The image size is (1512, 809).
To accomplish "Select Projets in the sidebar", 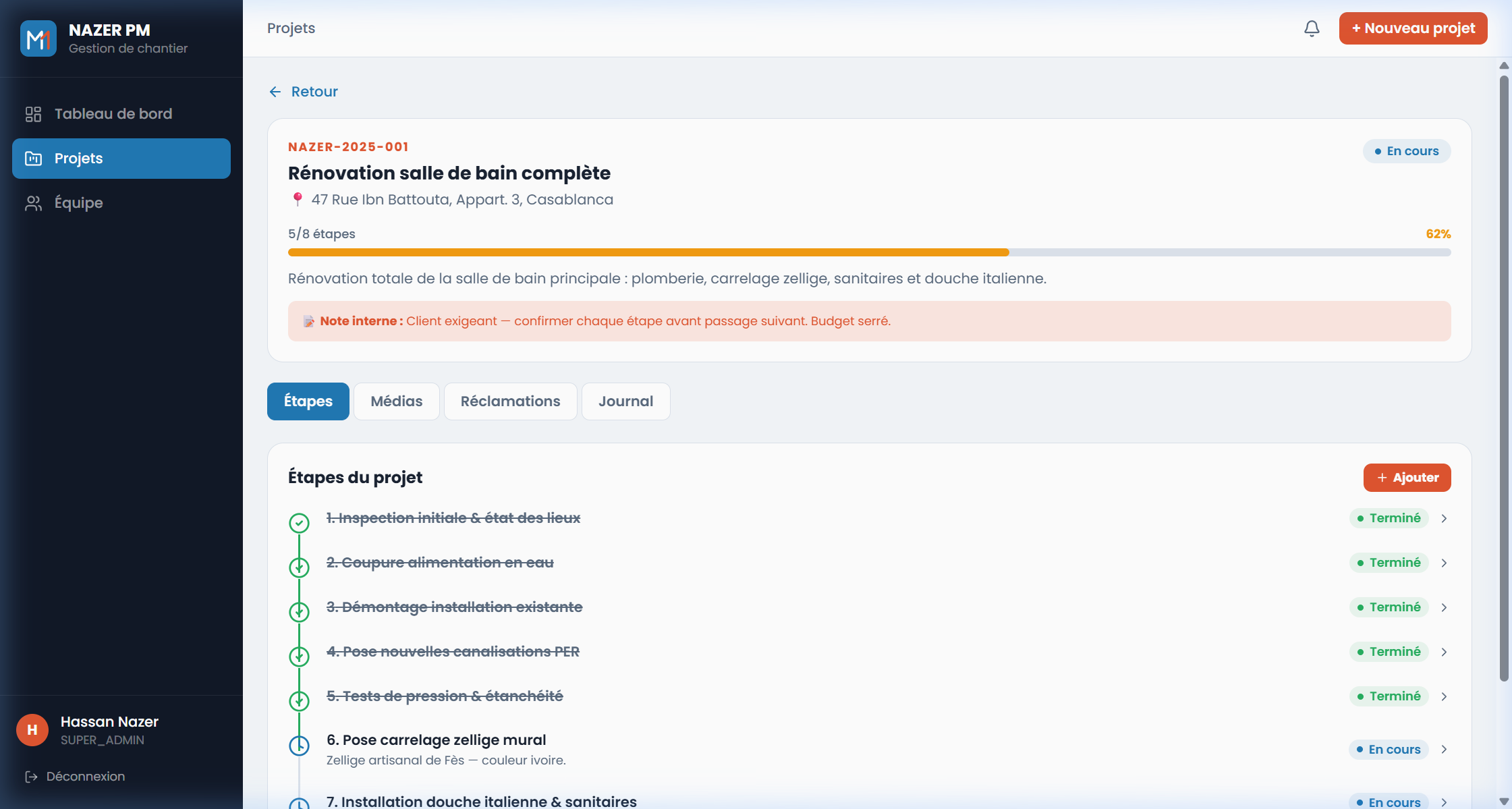I will click(x=121, y=159).
